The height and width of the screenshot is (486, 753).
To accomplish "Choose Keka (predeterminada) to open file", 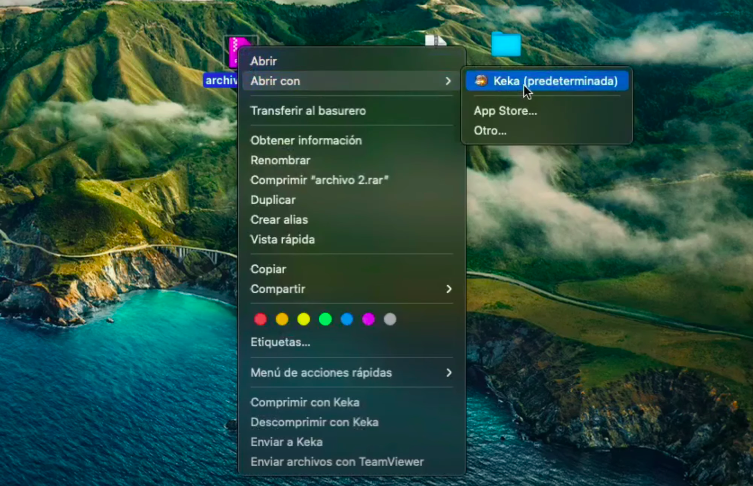I will (x=547, y=81).
